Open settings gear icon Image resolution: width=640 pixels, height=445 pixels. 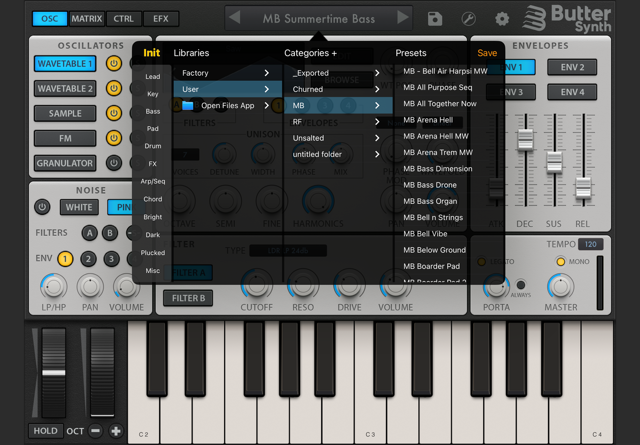click(x=502, y=19)
